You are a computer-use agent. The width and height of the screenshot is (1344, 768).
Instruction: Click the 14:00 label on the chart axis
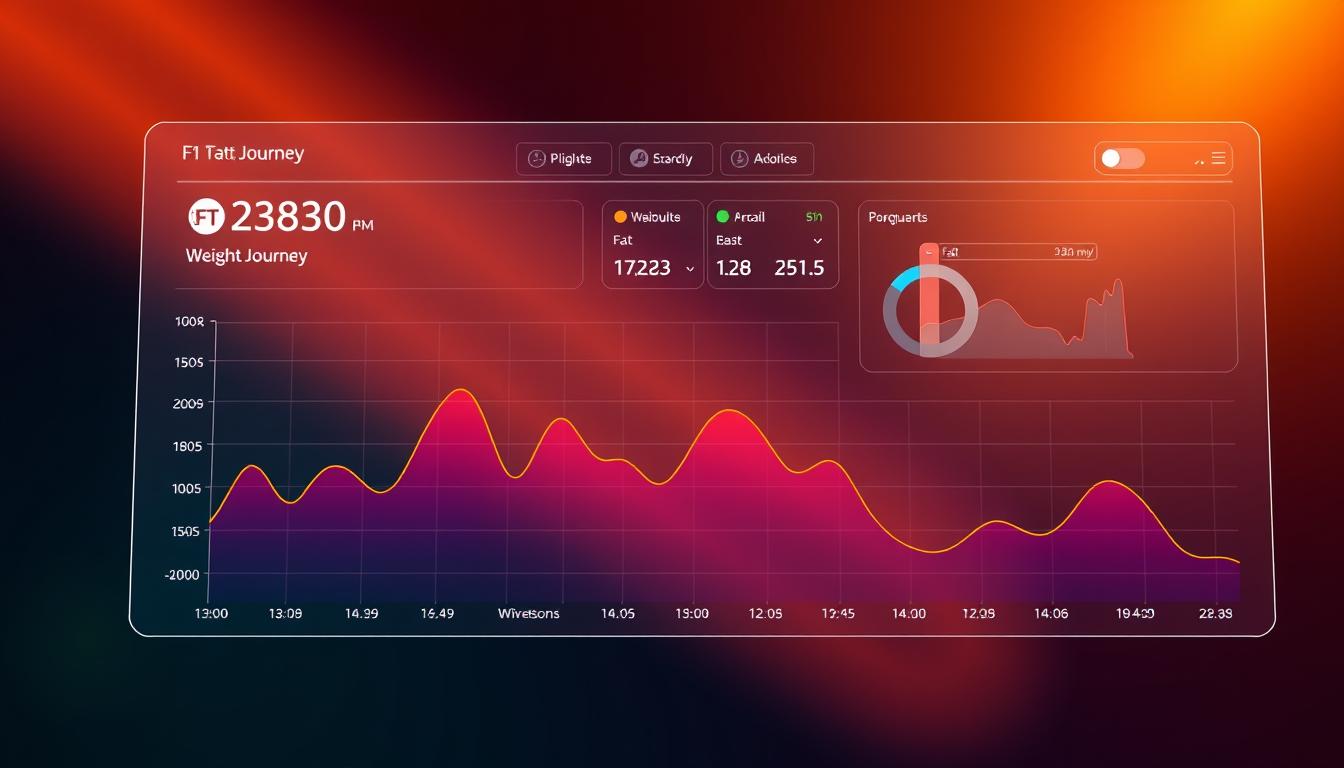click(x=908, y=613)
